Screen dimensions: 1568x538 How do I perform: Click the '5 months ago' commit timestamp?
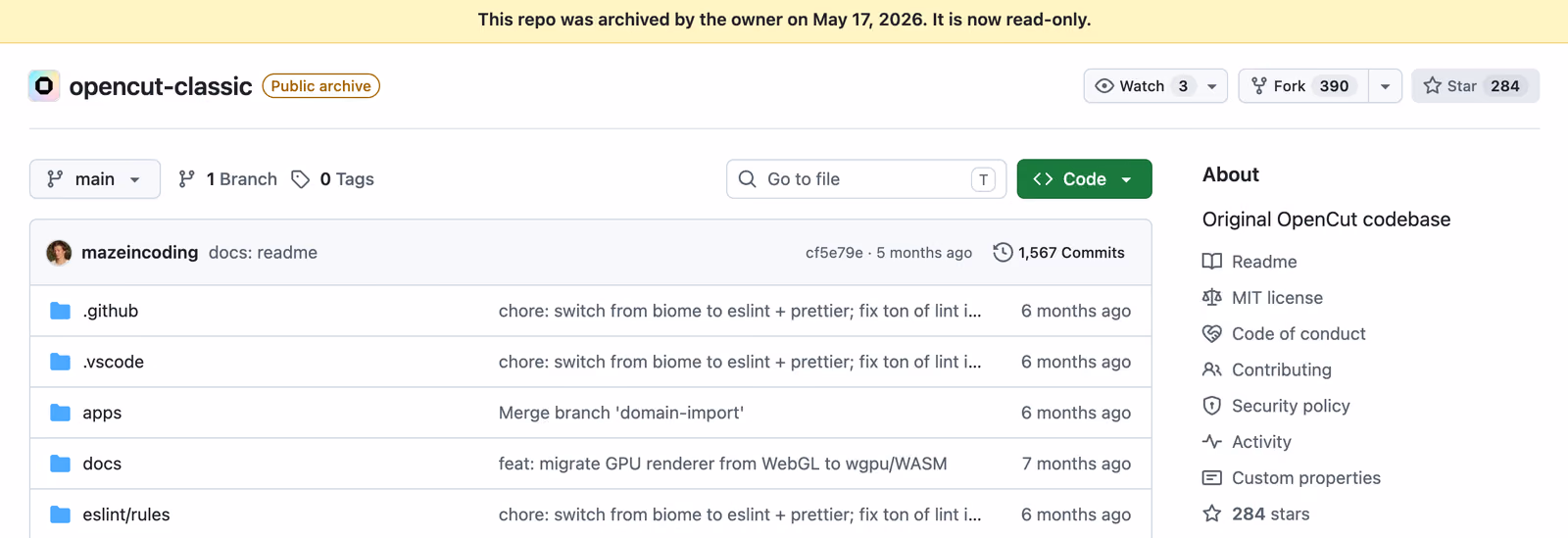coord(924,253)
